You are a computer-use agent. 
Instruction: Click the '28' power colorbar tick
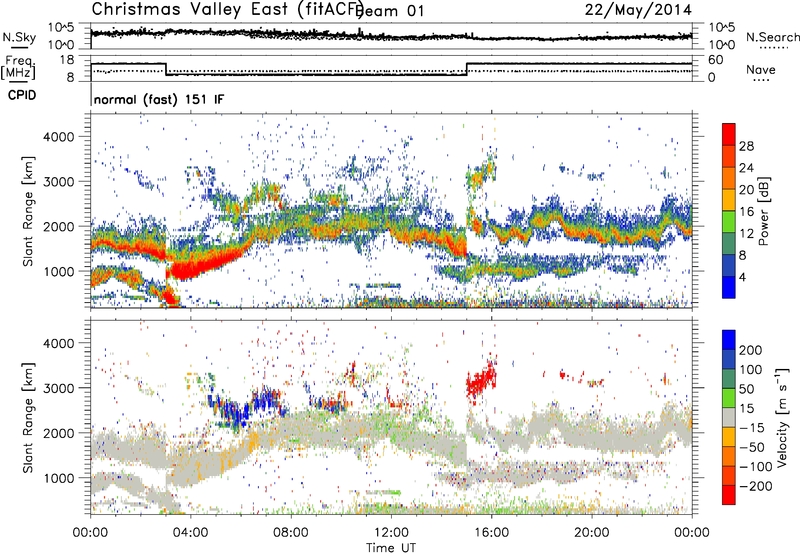(x=746, y=146)
